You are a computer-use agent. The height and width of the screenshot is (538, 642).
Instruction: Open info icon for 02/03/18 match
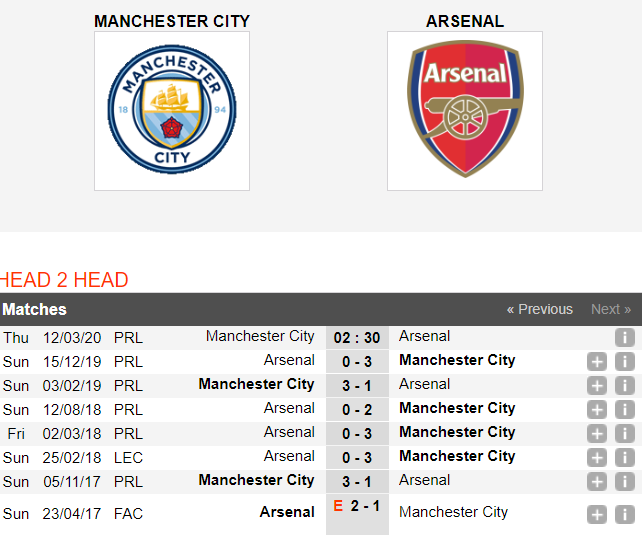click(x=624, y=434)
